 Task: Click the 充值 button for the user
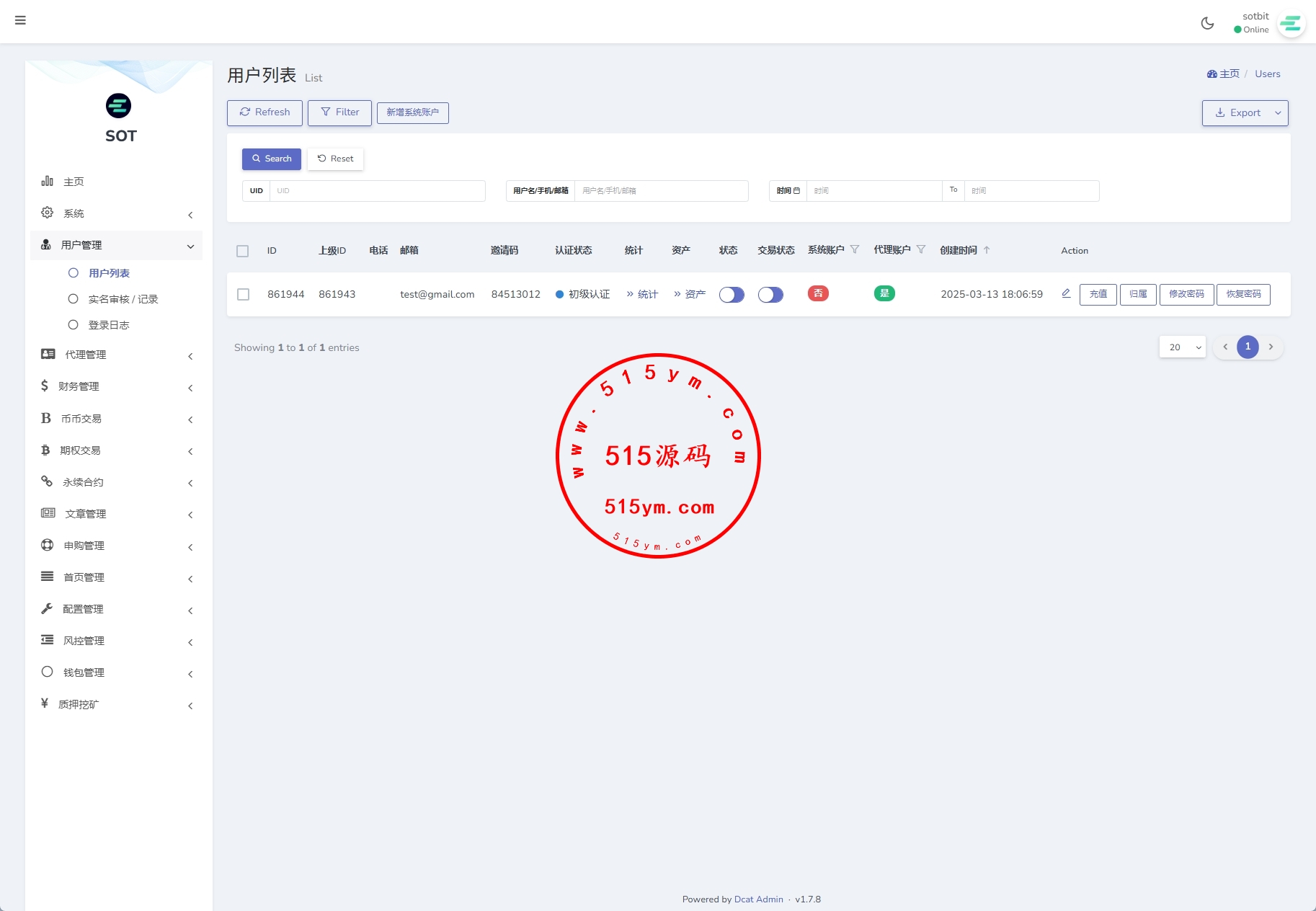point(1098,294)
